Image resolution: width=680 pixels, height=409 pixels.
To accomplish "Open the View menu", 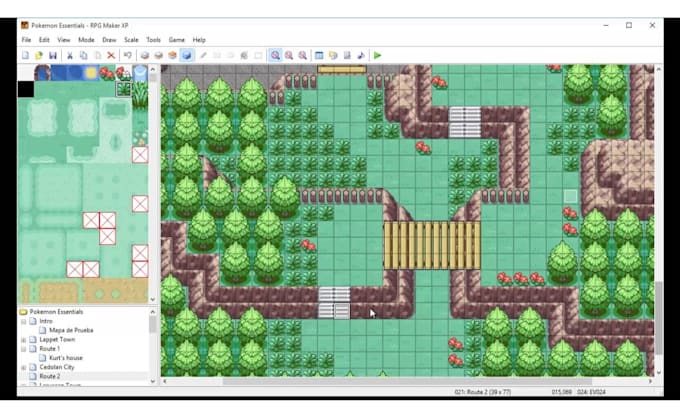I will pos(64,39).
